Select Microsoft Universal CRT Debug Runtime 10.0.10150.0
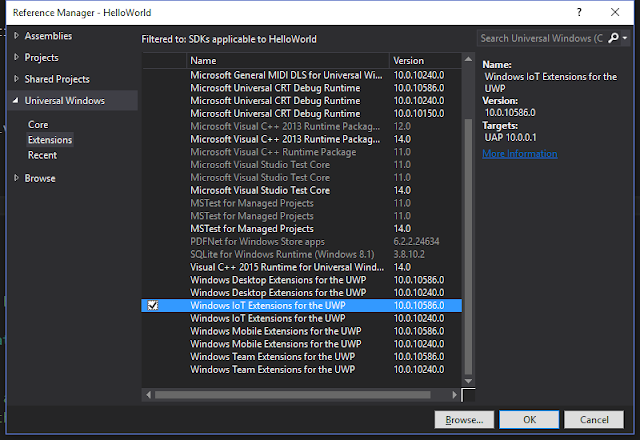The image size is (640, 440). tap(302, 113)
